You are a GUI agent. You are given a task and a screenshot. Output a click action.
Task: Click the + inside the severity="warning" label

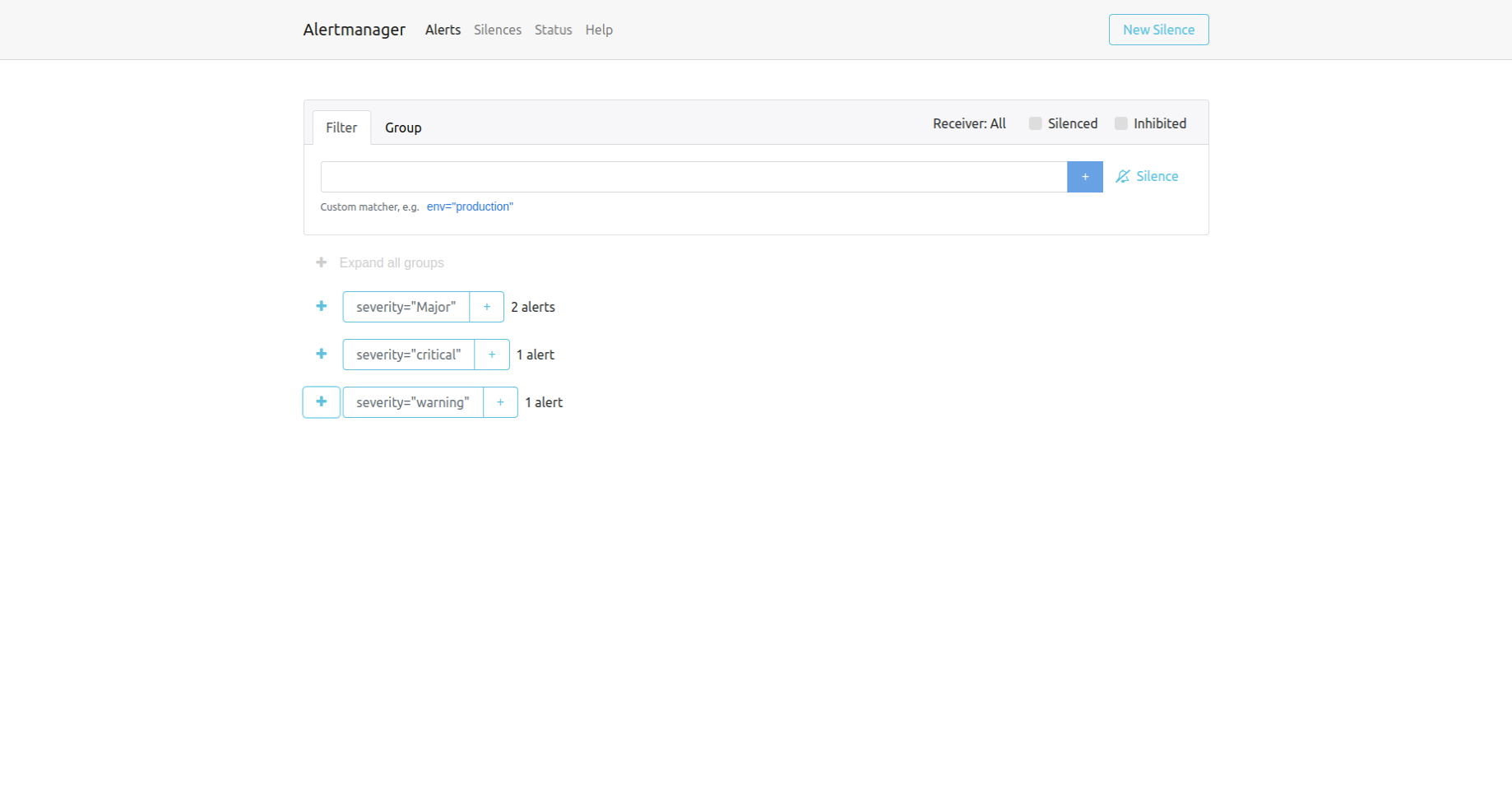[x=500, y=401]
